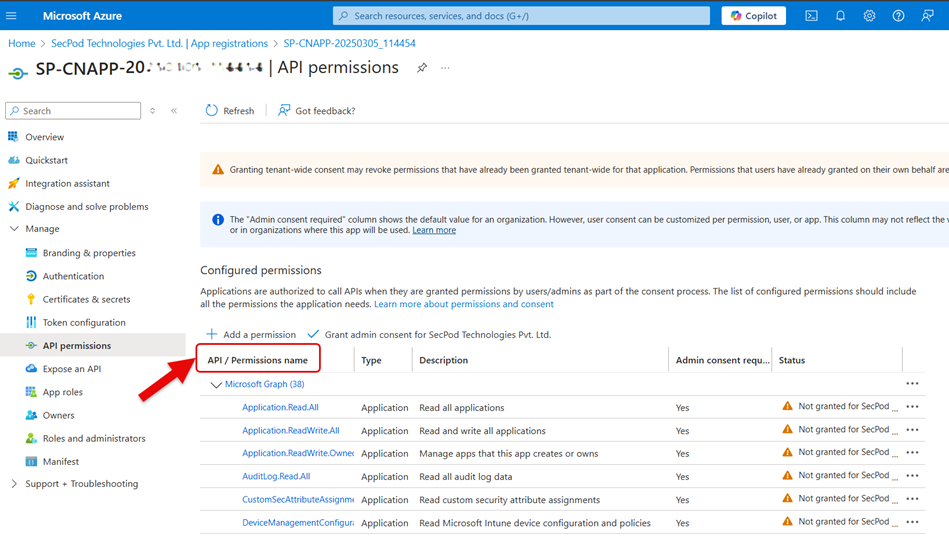Open Certificates & secrets
949x539 pixels.
(x=86, y=299)
